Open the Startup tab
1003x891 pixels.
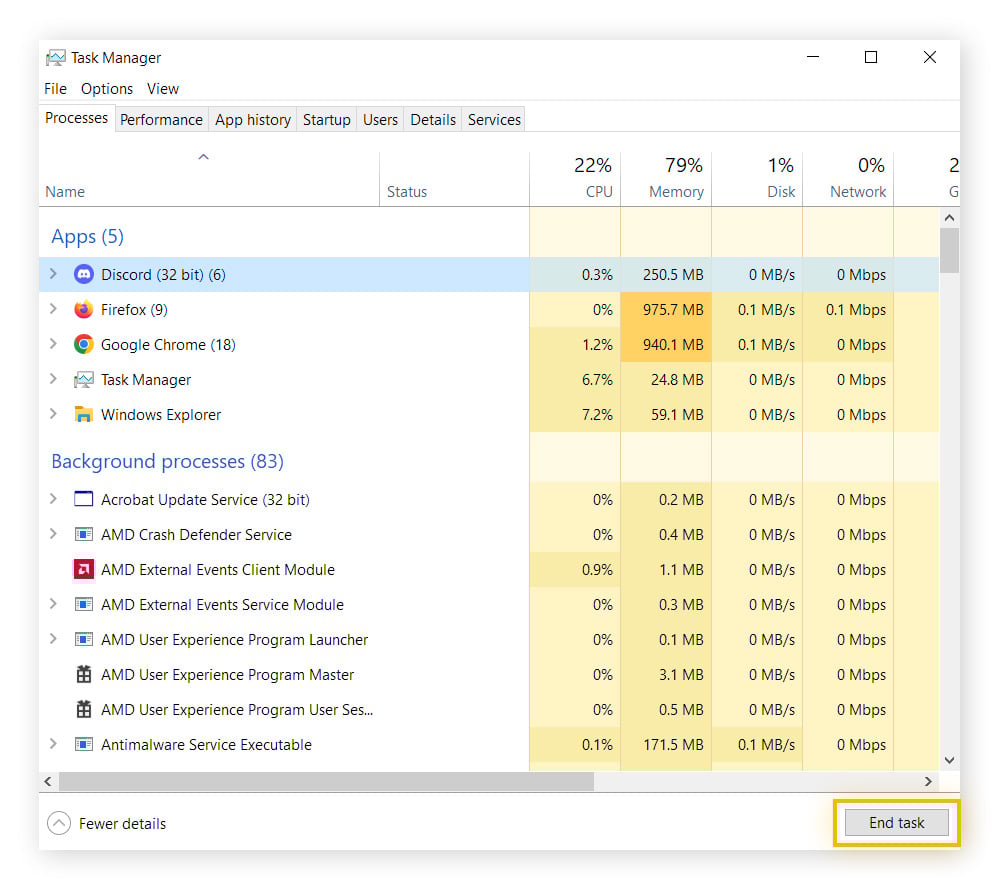[x=326, y=119]
